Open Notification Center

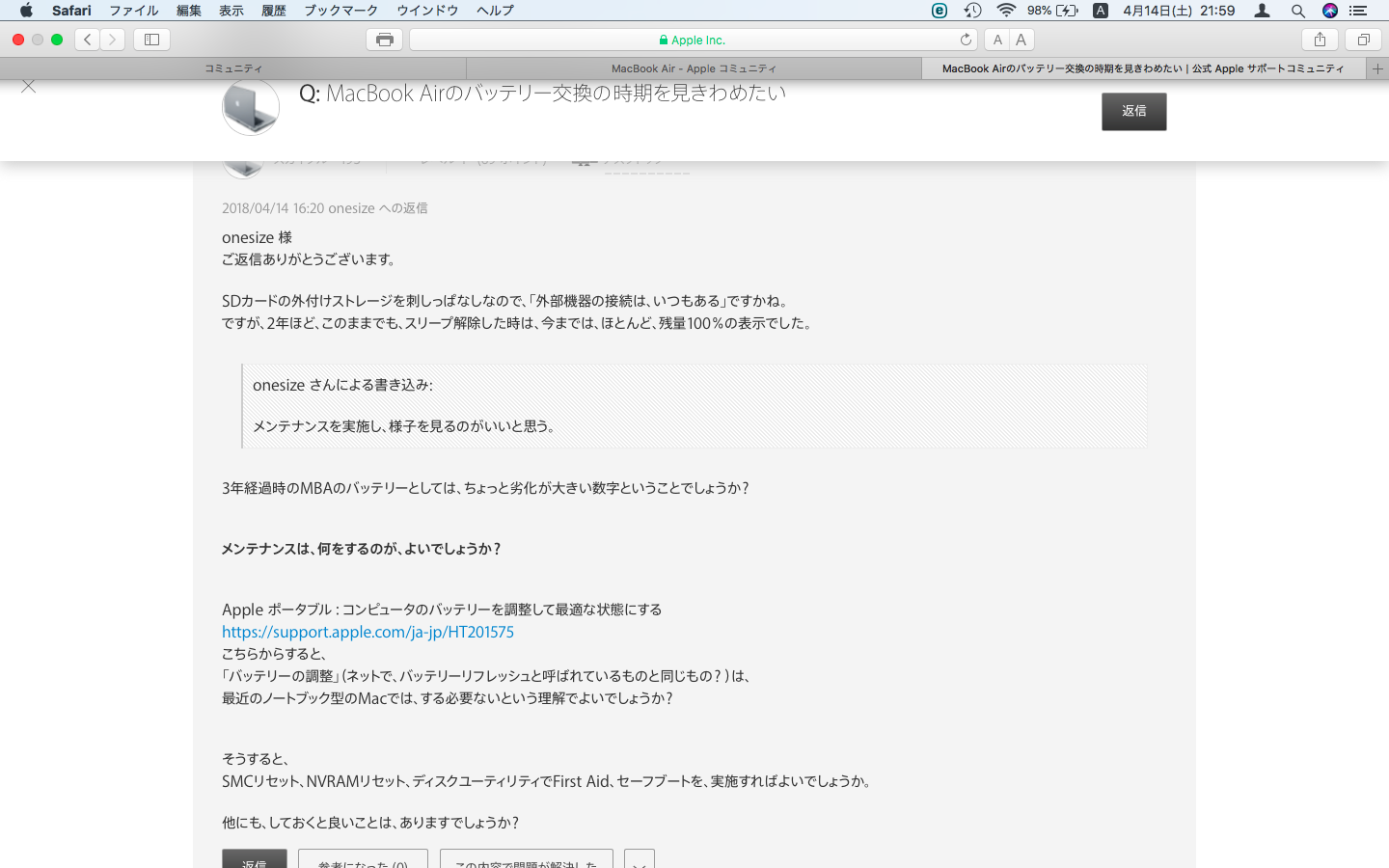click(x=1358, y=11)
